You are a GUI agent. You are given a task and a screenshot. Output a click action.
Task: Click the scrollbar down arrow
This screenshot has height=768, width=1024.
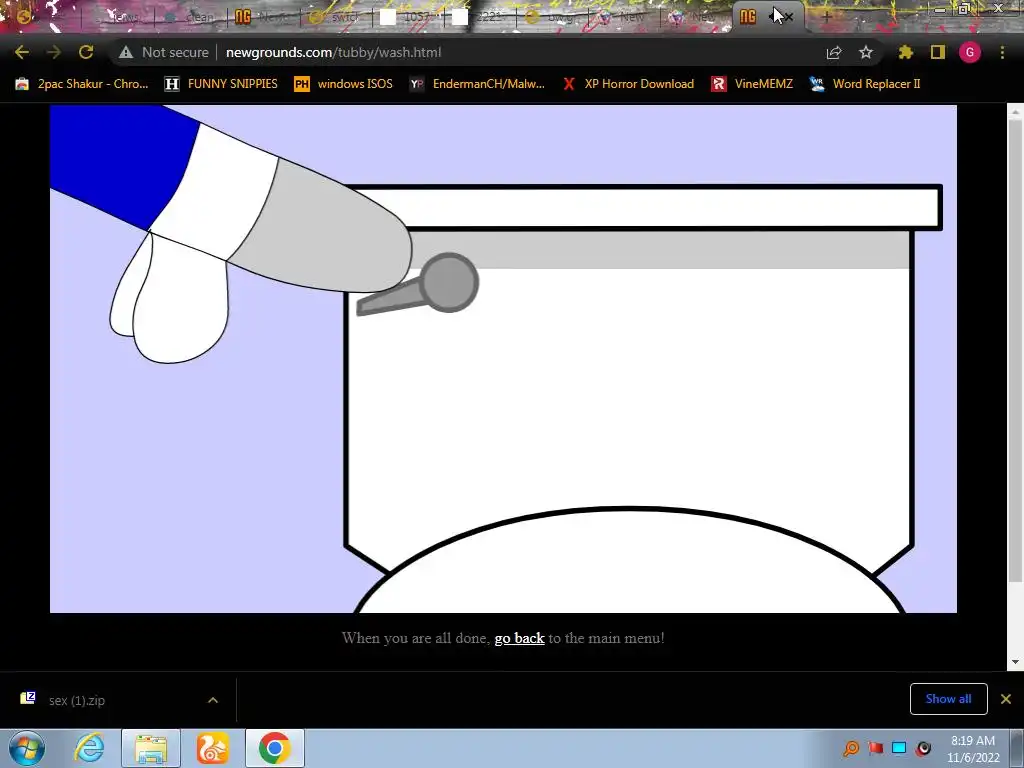1015,662
